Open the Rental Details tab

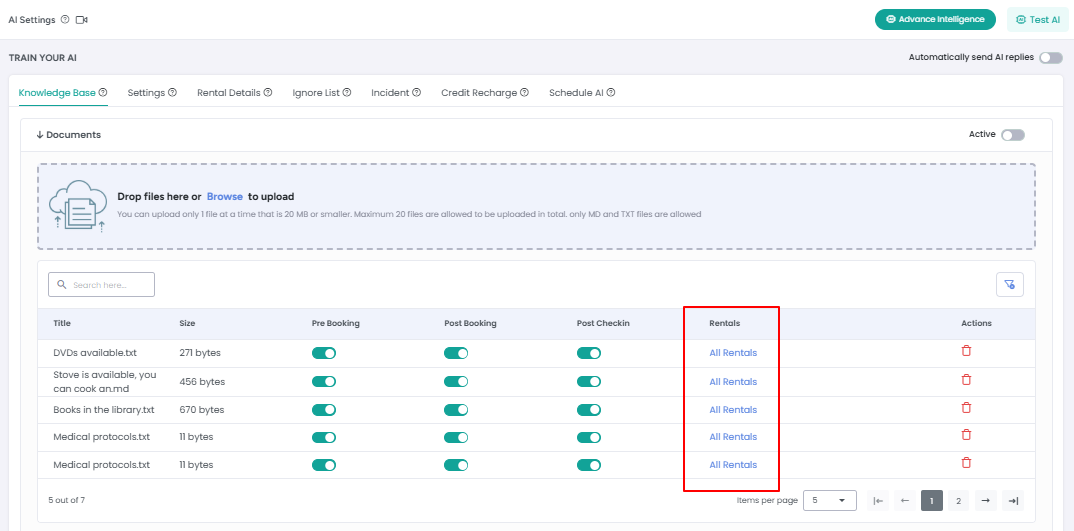pos(229,92)
